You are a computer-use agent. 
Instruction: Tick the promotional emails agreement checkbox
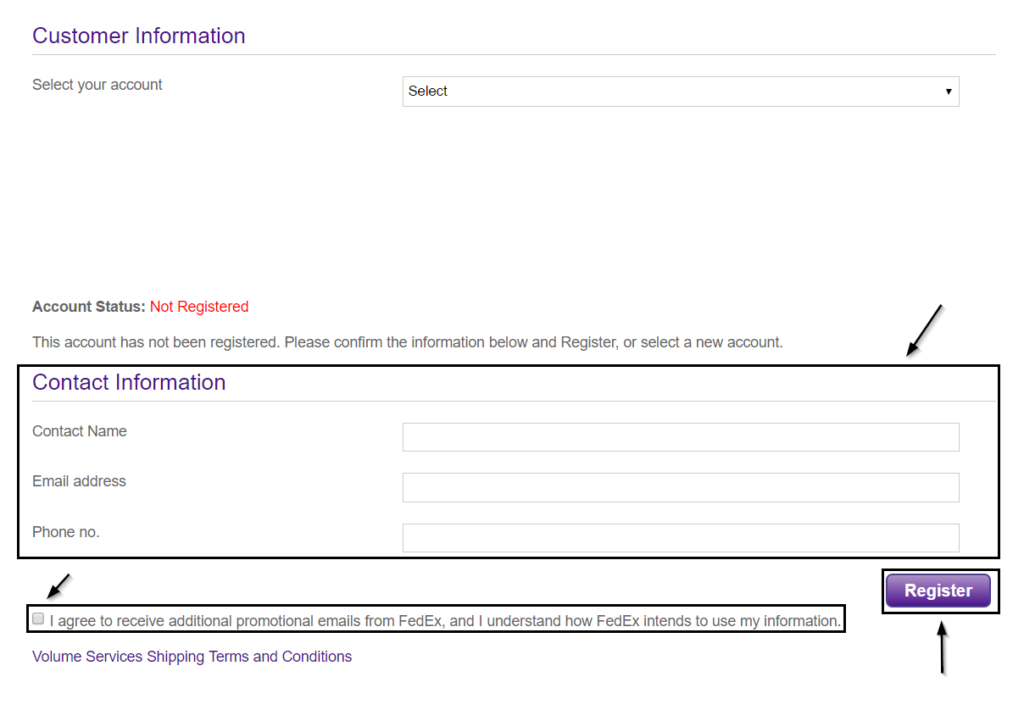(39, 619)
